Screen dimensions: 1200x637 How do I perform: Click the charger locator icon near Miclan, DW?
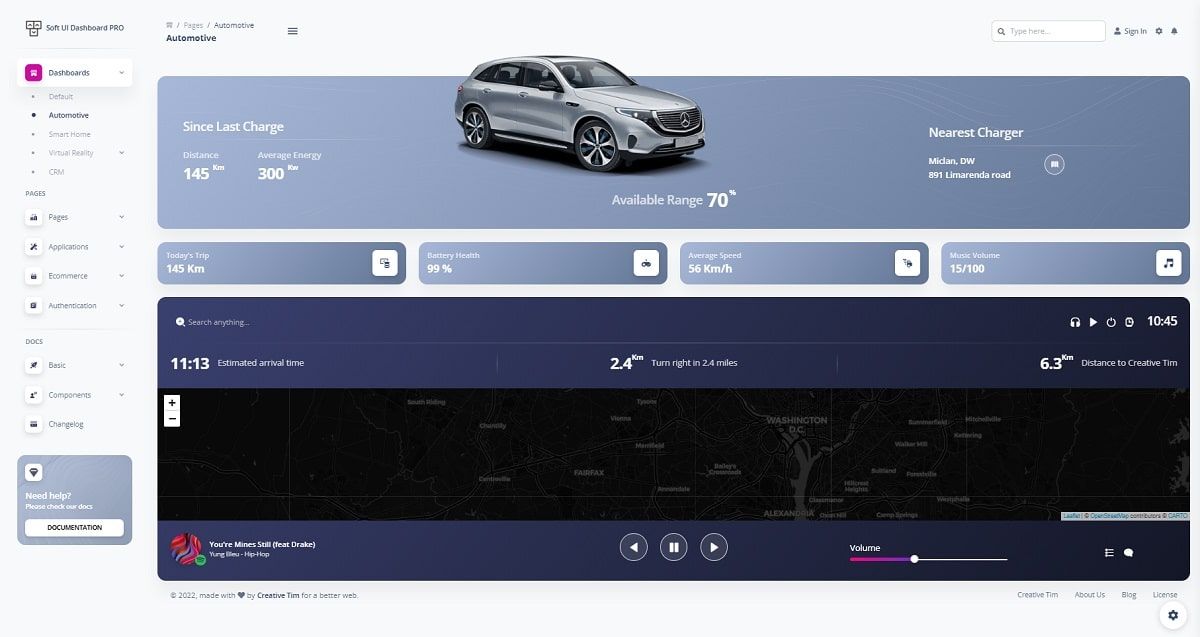point(1054,164)
